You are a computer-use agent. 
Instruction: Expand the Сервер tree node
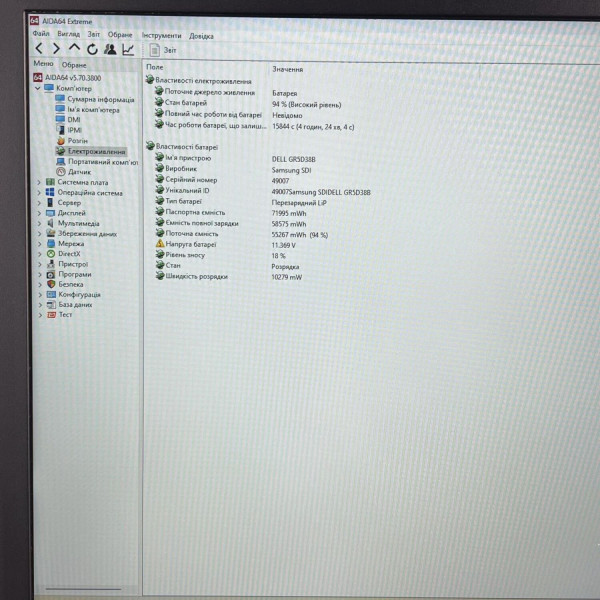point(39,203)
